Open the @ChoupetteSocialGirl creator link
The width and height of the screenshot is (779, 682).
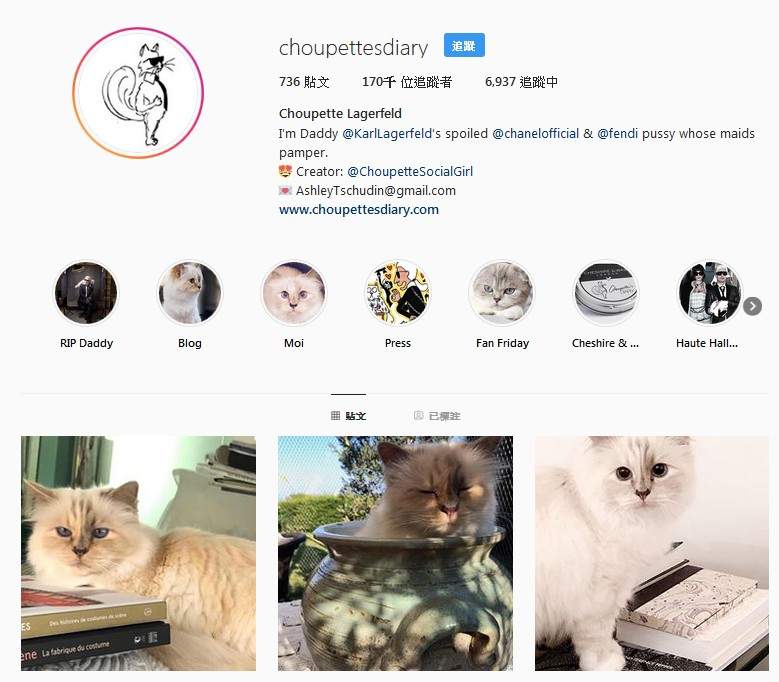pyautogui.click(x=410, y=171)
